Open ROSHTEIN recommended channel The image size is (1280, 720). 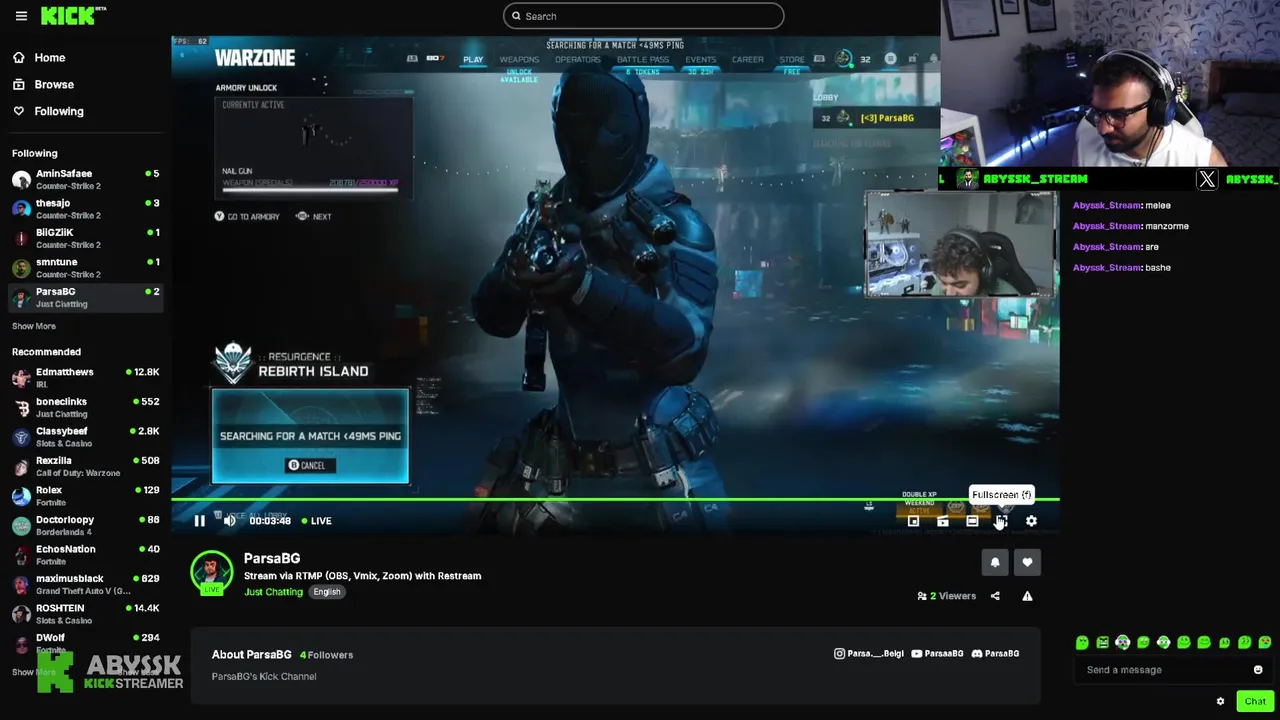85,613
